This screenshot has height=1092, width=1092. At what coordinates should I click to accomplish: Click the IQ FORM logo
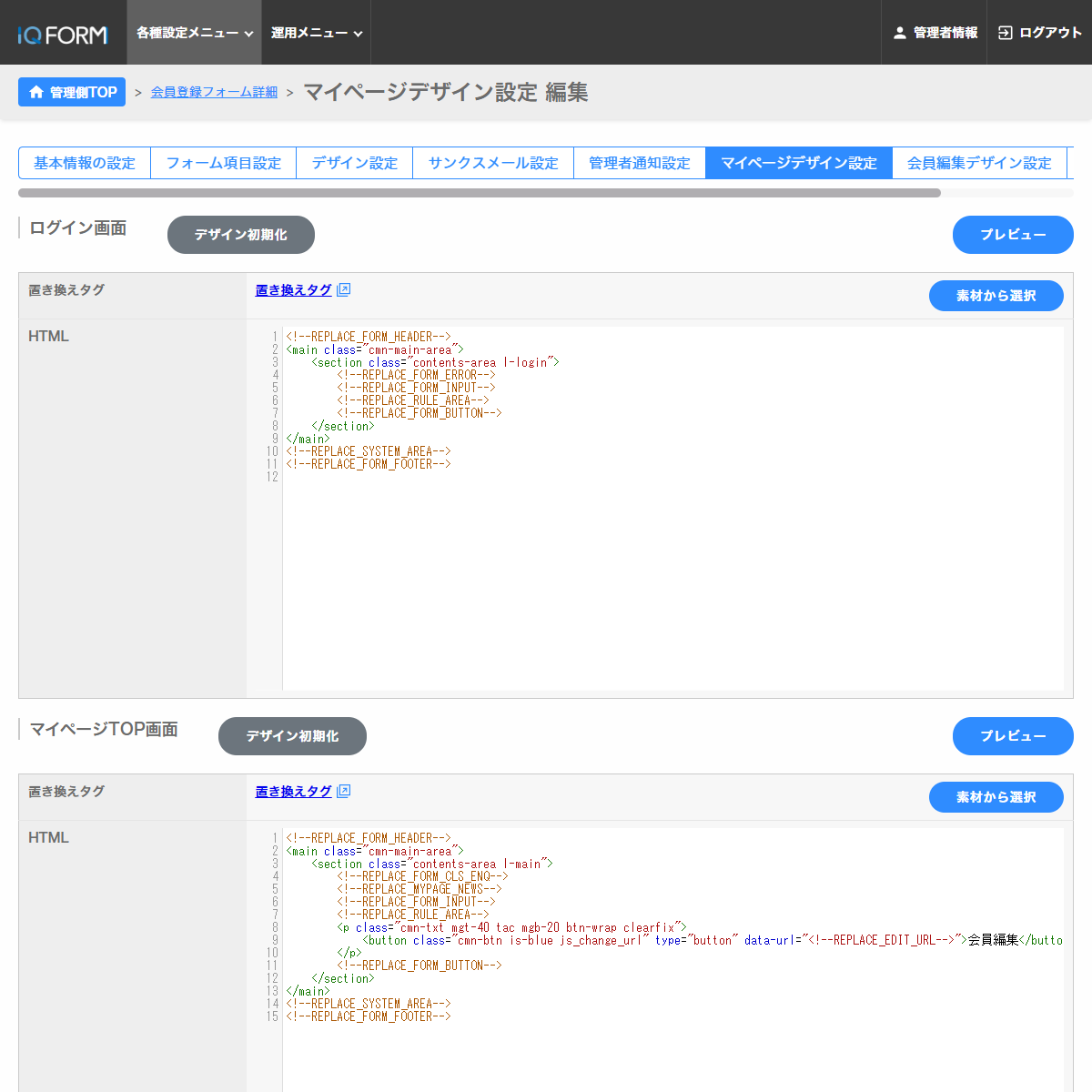[x=59, y=32]
